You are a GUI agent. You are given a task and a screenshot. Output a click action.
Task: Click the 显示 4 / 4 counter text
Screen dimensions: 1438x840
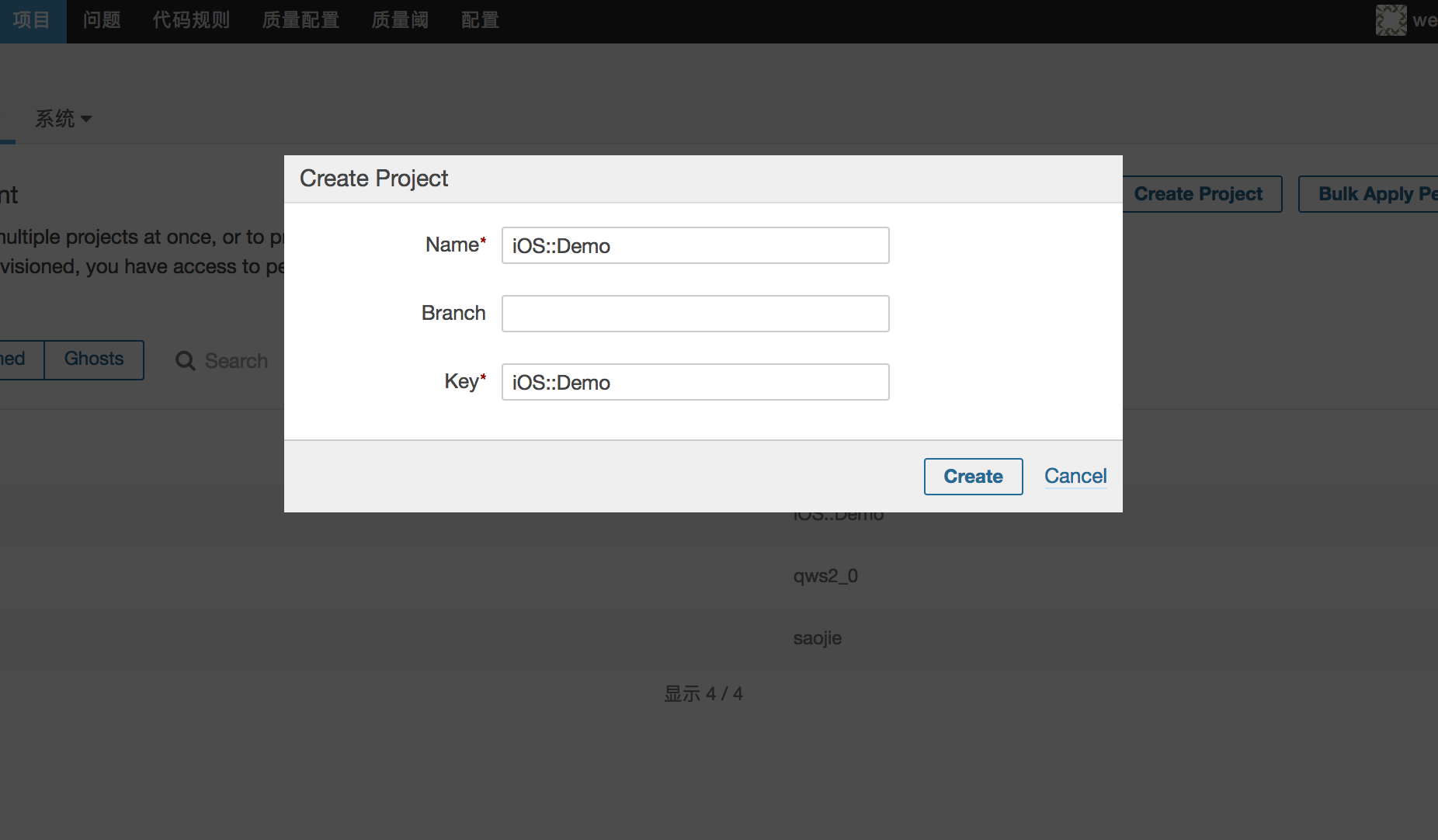[703, 693]
